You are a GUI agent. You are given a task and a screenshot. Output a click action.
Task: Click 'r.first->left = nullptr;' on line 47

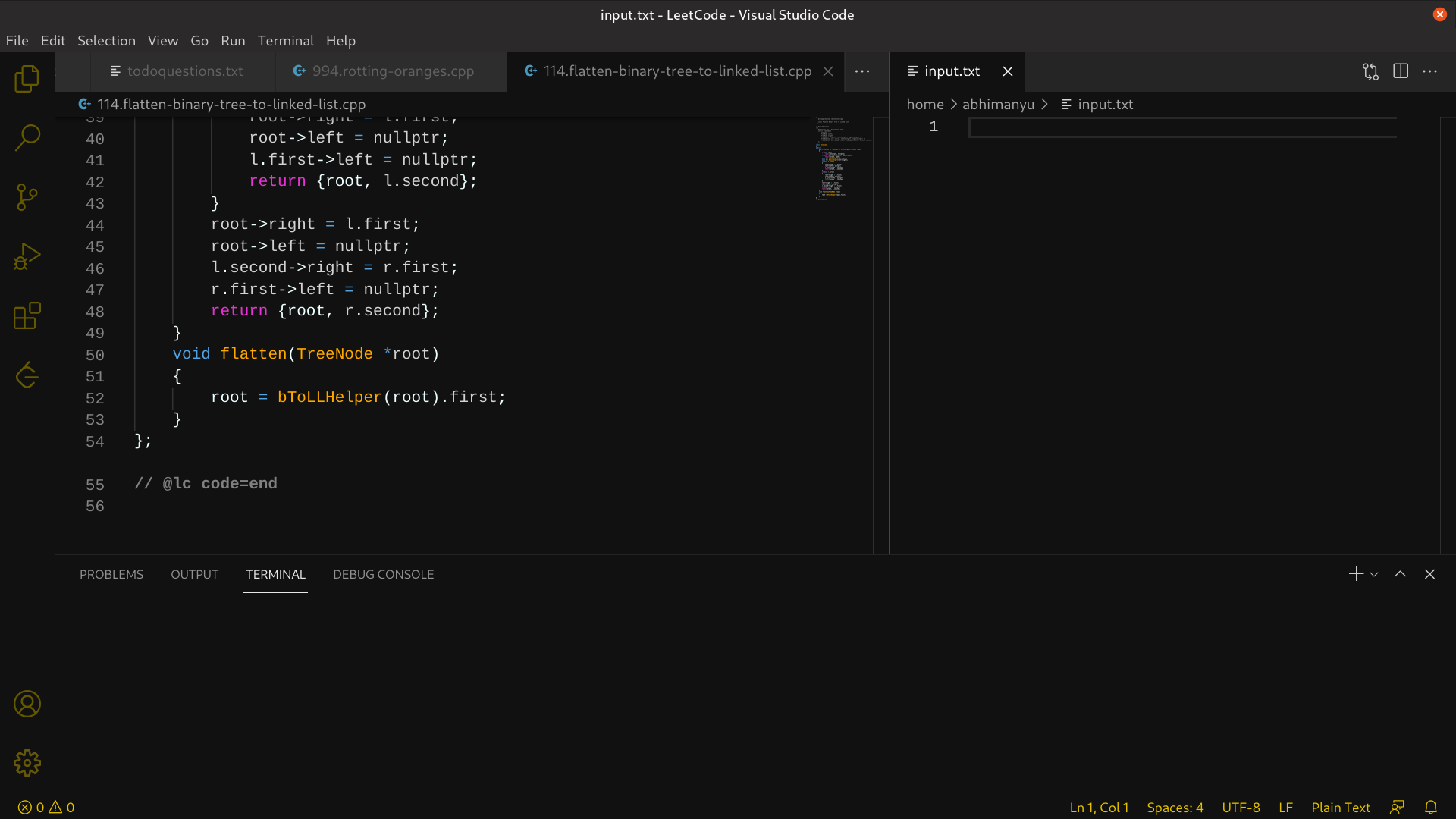[x=325, y=290]
